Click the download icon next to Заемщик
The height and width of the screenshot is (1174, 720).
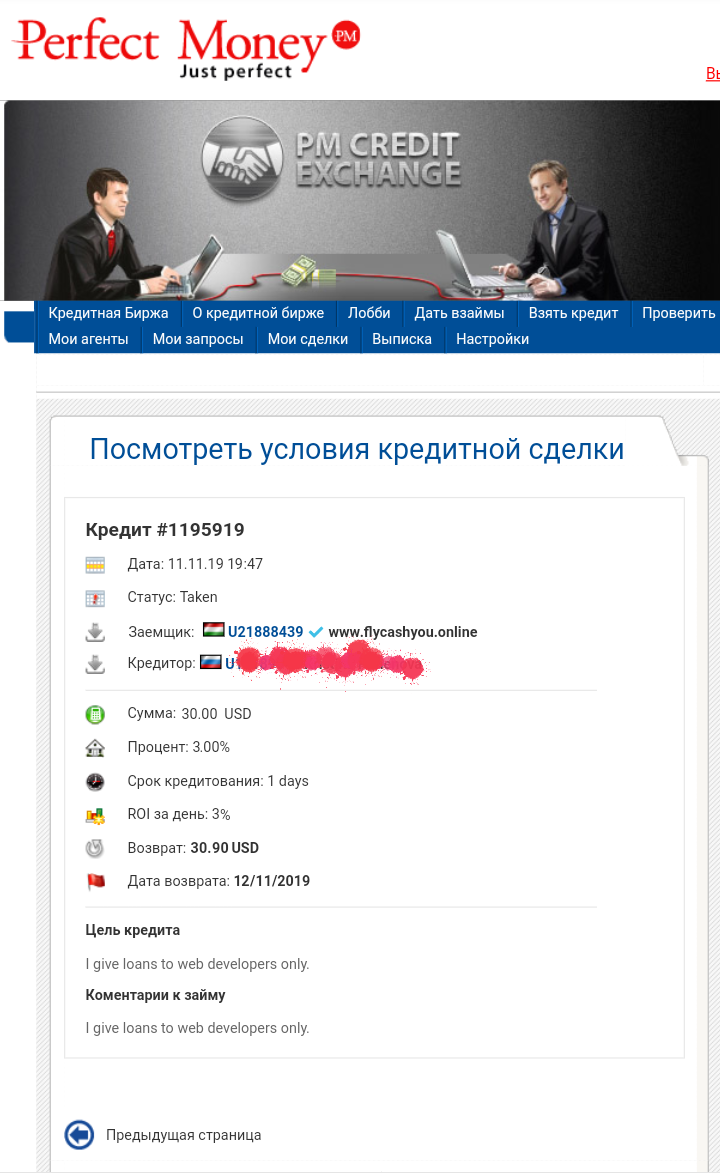pyautogui.click(x=95, y=632)
